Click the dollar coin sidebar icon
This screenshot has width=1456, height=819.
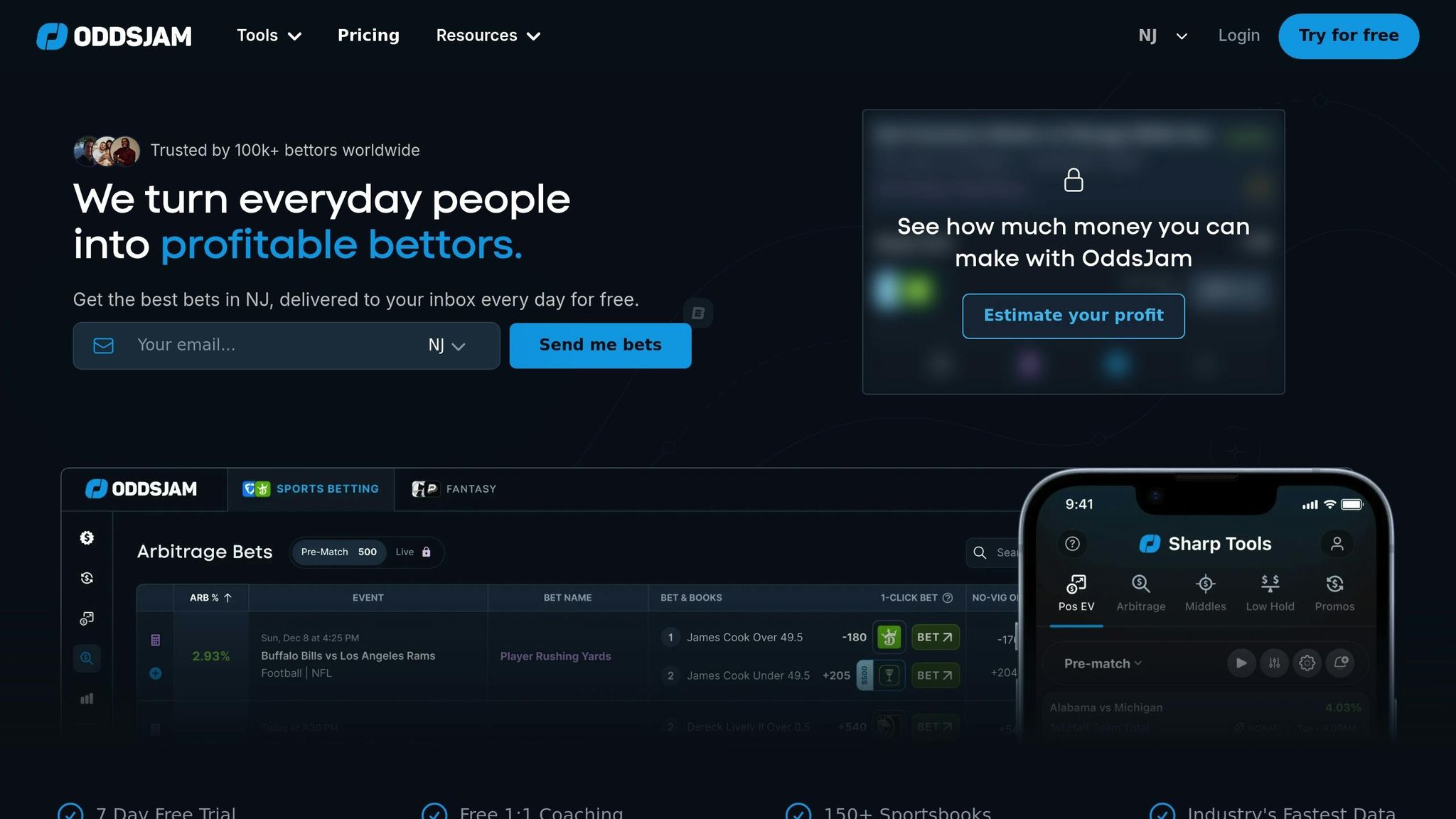click(x=87, y=538)
